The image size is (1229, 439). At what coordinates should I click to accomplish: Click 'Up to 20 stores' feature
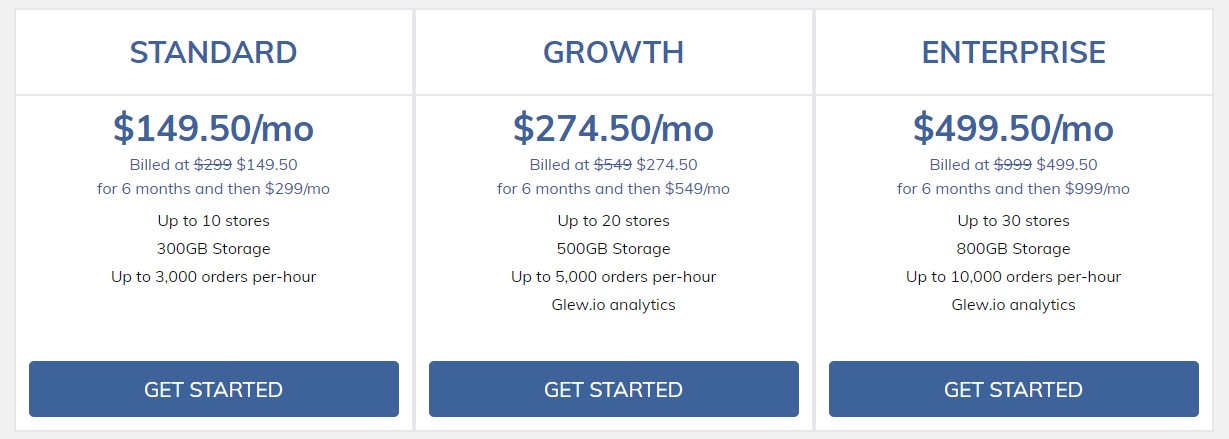[x=614, y=221]
